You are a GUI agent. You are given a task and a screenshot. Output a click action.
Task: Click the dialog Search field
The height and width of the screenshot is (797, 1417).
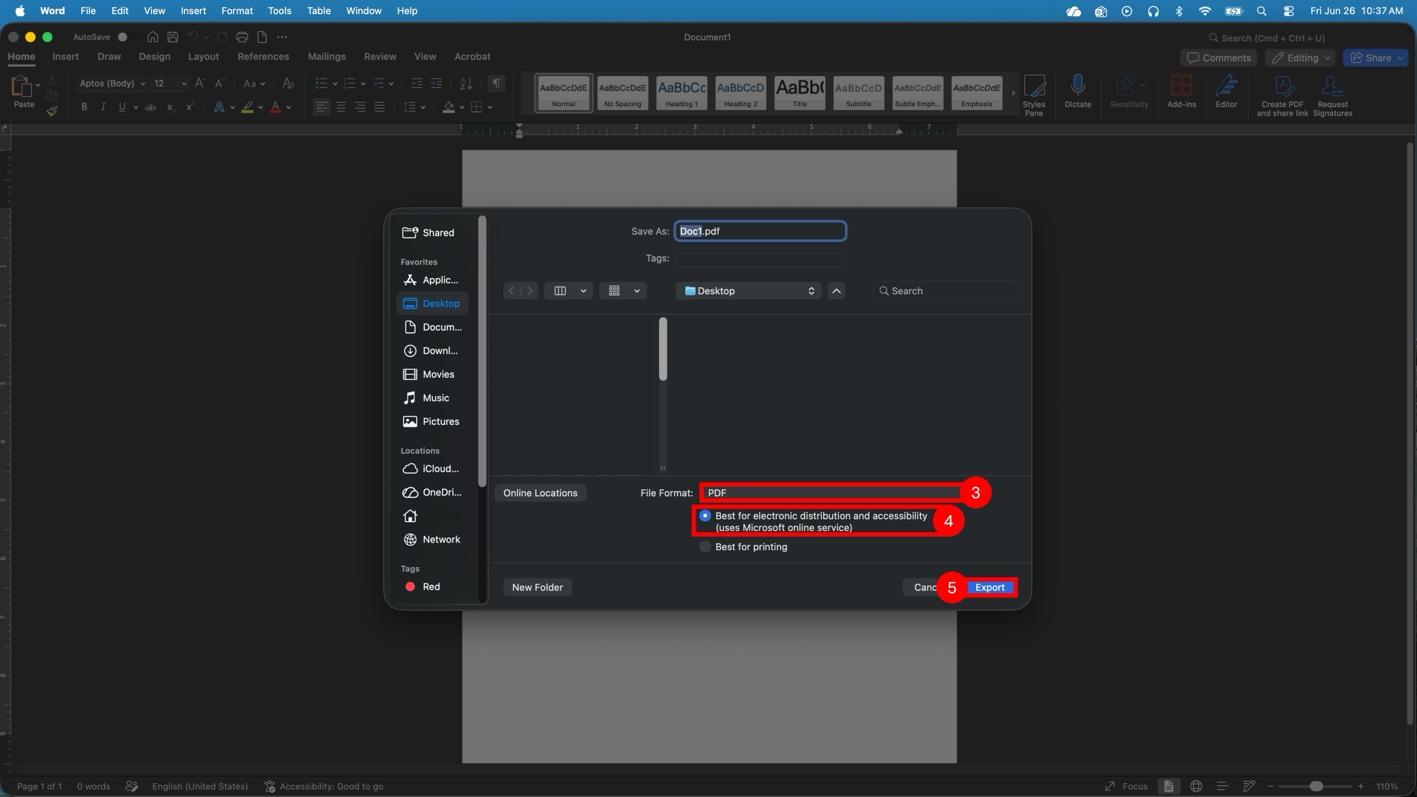[945, 291]
